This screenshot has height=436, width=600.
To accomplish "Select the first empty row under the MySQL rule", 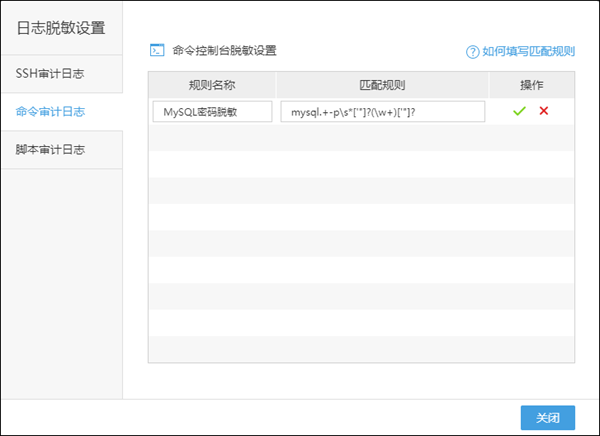I will (361, 138).
